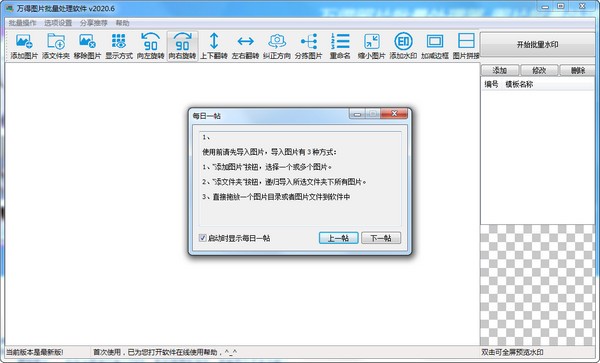The height and width of the screenshot is (363, 600).
Task: Click the 添加 template button
Action: point(500,70)
